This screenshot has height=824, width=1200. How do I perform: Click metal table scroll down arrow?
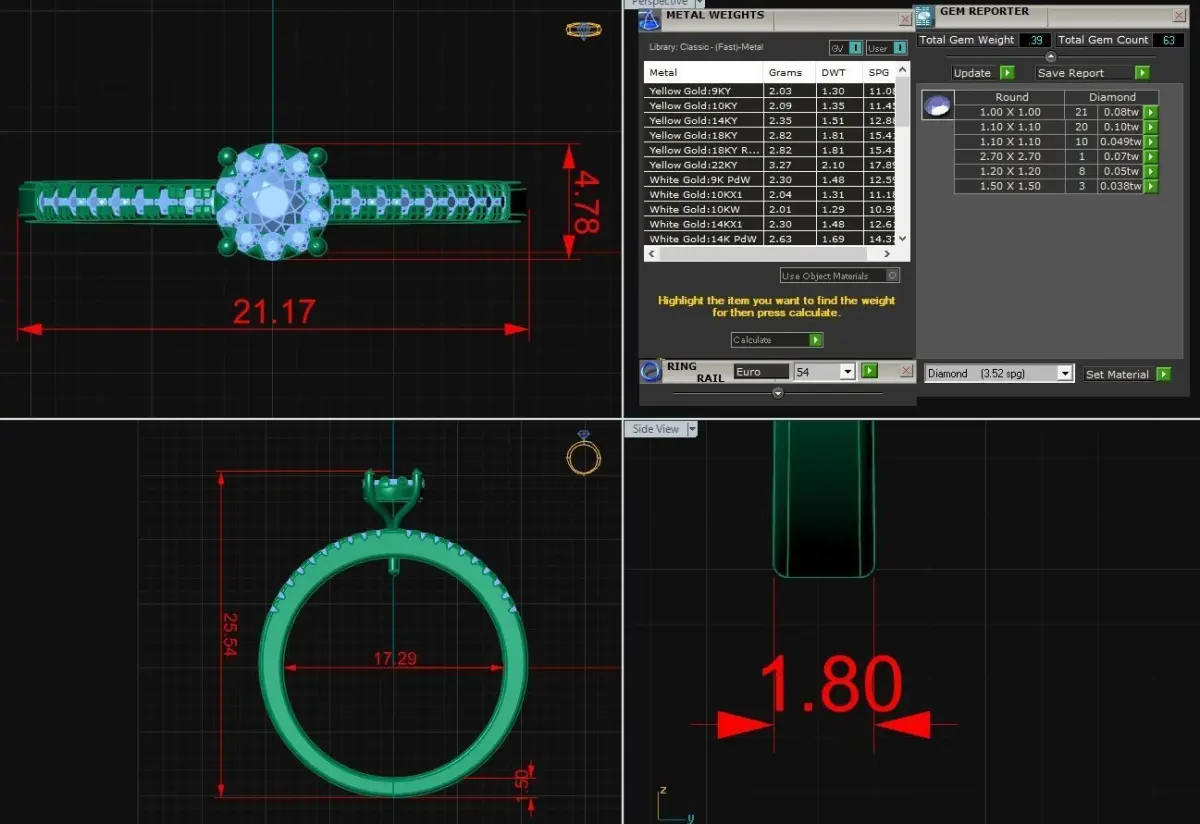904,238
